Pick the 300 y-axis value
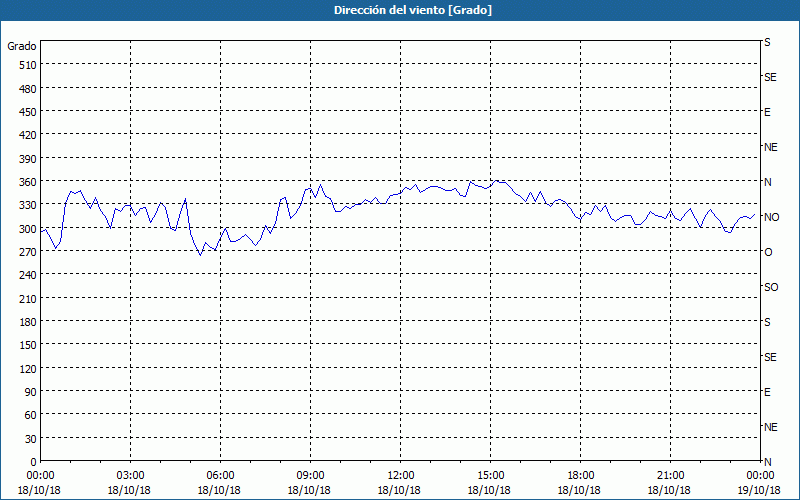Image resolution: width=800 pixels, height=500 pixels. [28, 229]
